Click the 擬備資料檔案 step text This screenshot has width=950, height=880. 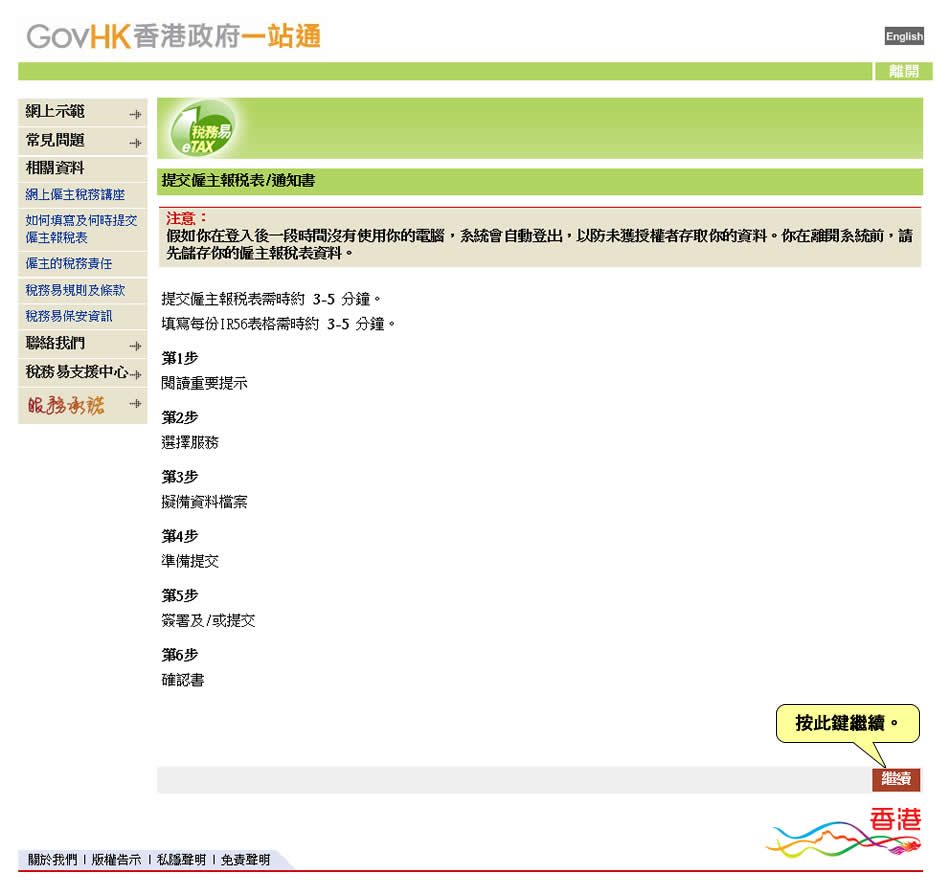pyautogui.click(x=204, y=502)
